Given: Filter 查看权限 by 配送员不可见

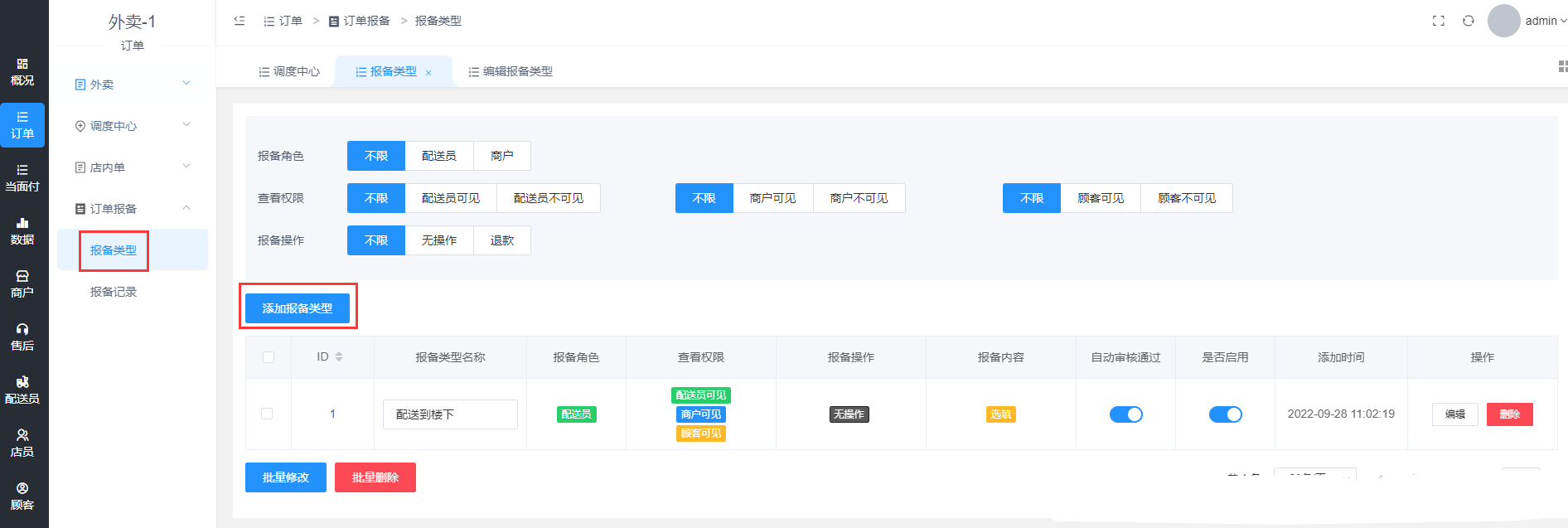Looking at the screenshot, I should click(x=549, y=198).
